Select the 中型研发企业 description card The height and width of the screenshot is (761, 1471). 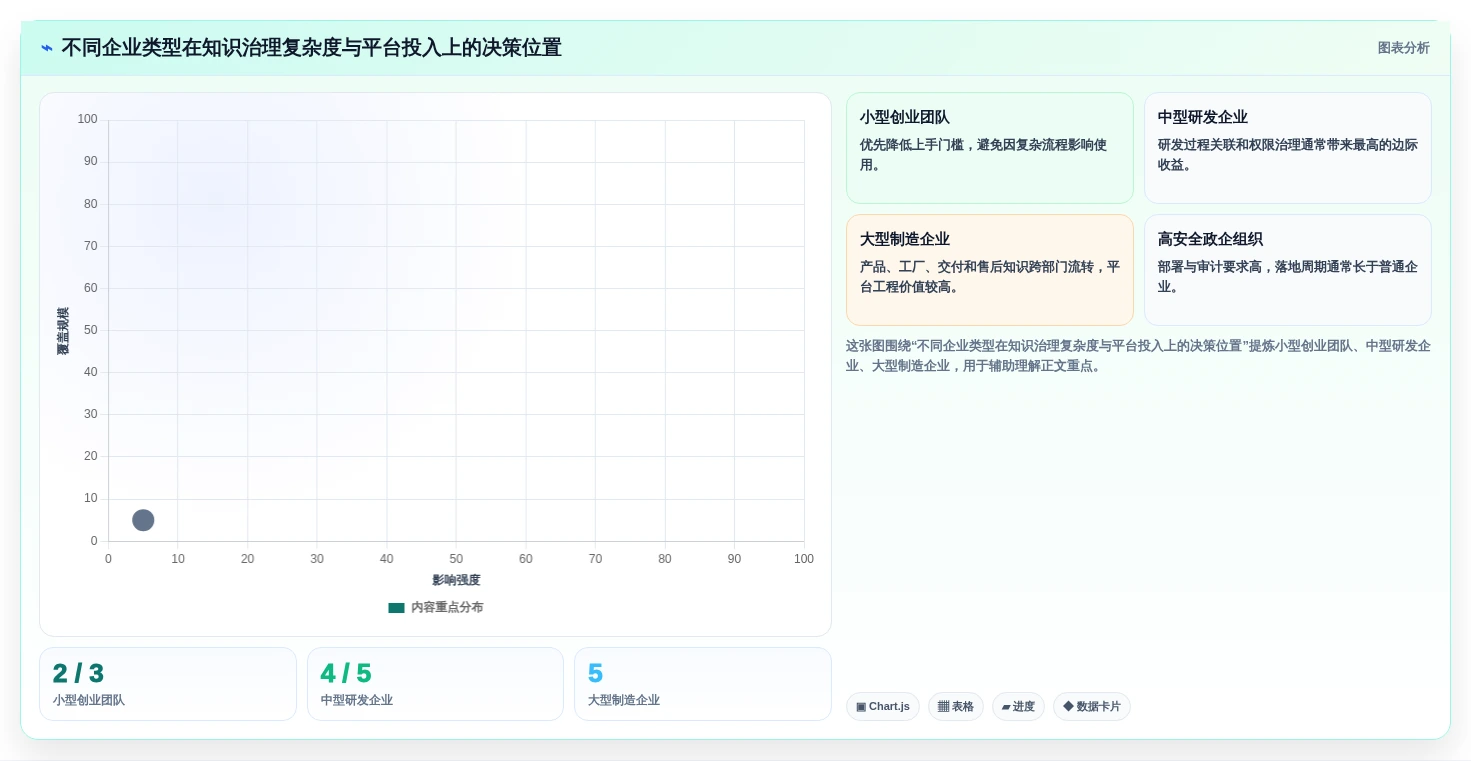click(1287, 148)
